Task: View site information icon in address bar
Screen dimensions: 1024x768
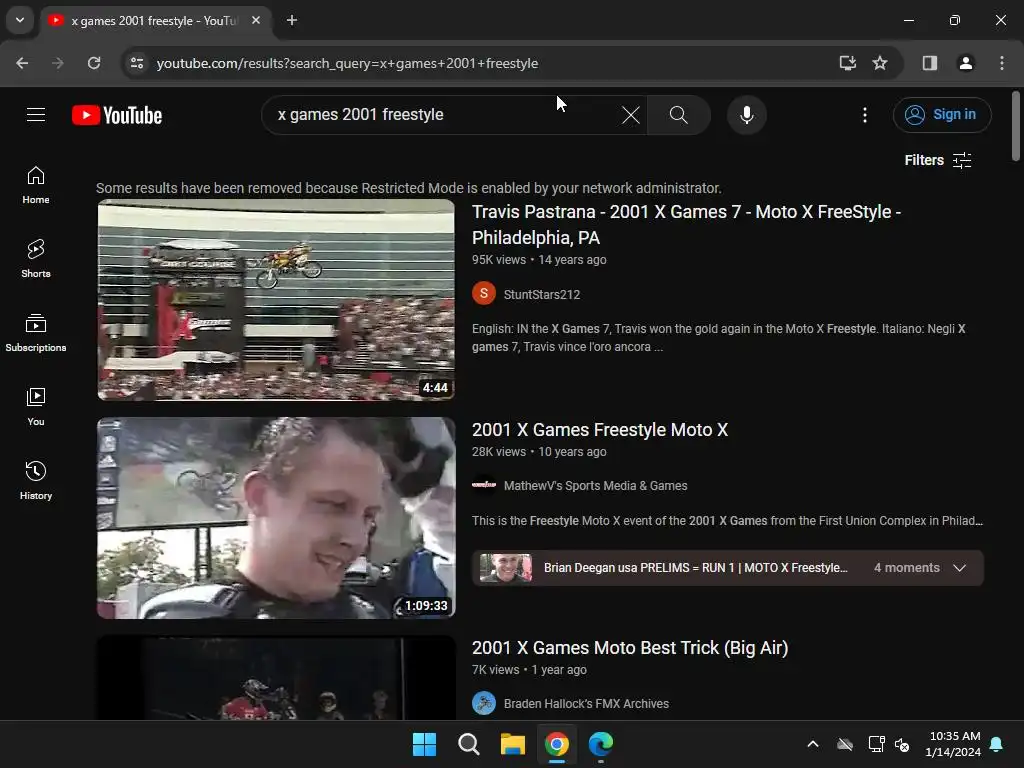Action: point(137,63)
